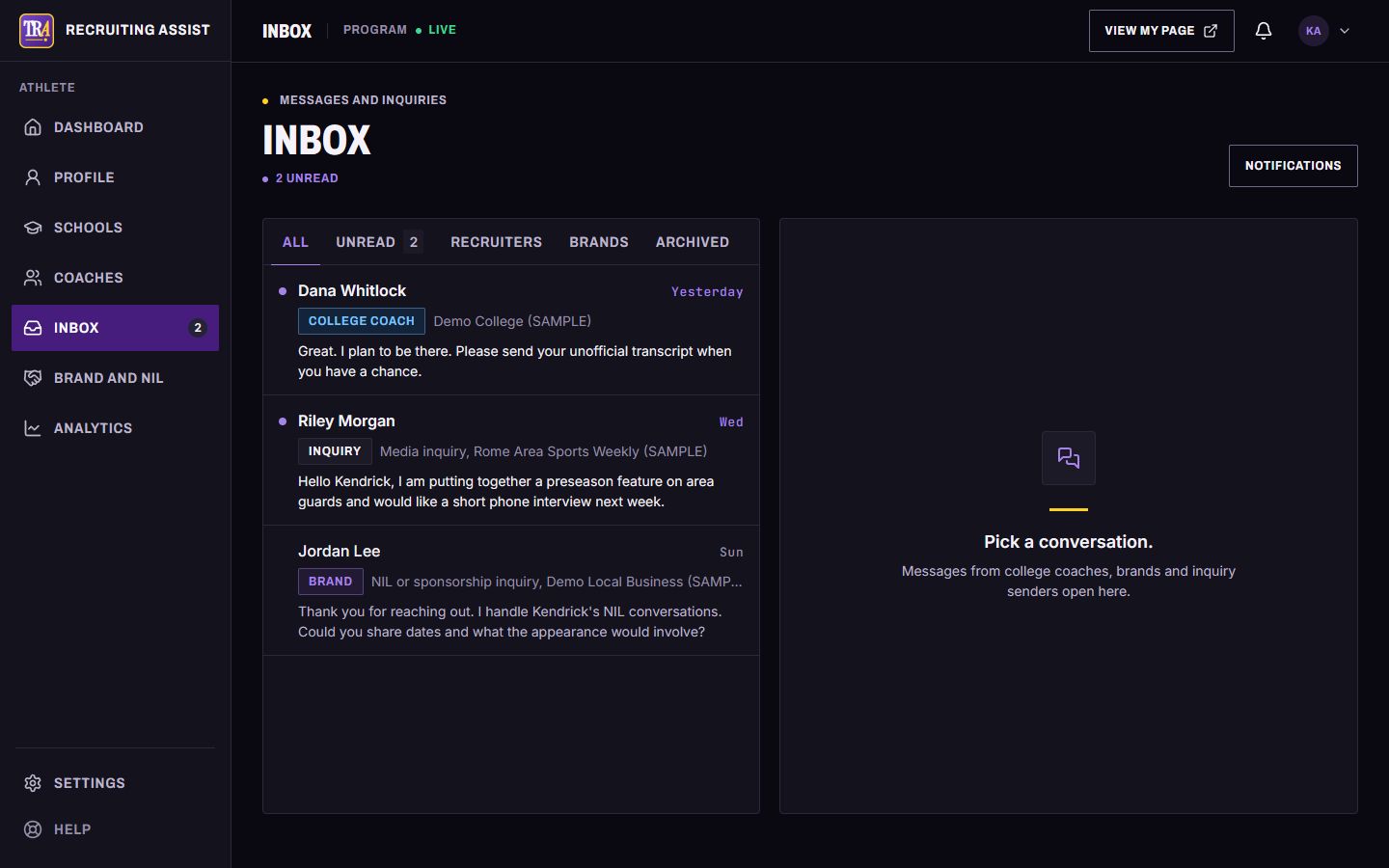Click "Demo College (SAMPLE)" text
This screenshot has height=868, width=1389.
(512, 321)
